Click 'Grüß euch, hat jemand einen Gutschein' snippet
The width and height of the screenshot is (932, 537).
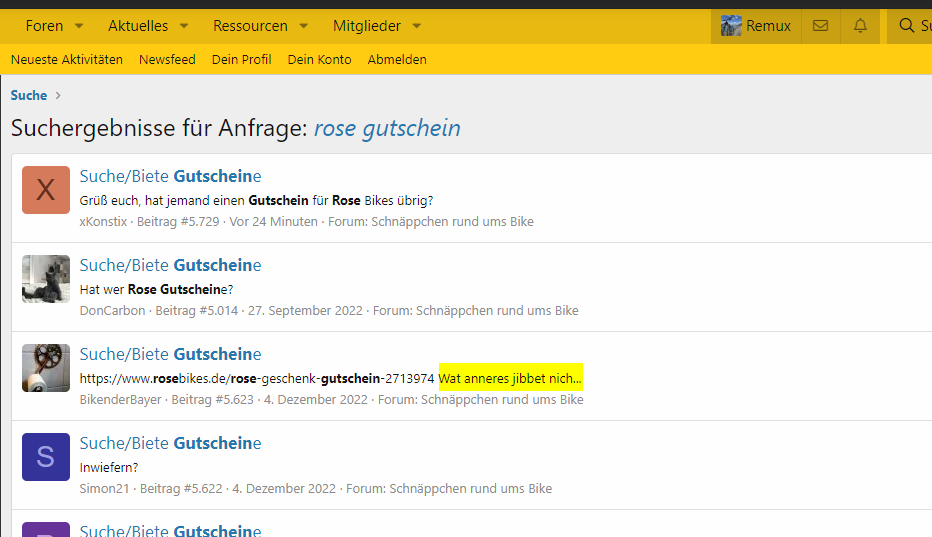pyautogui.click(x=256, y=200)
